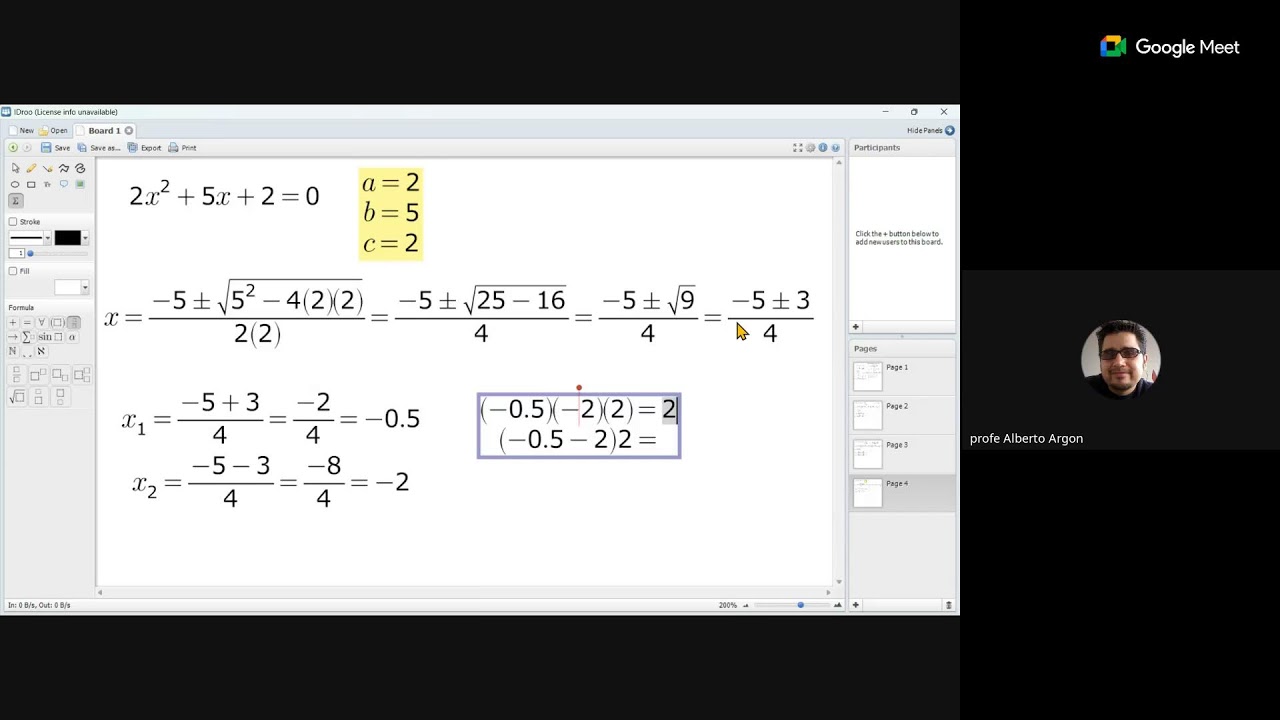Click Hide Panels button
1280x720 pixels.
click(930, 131)
